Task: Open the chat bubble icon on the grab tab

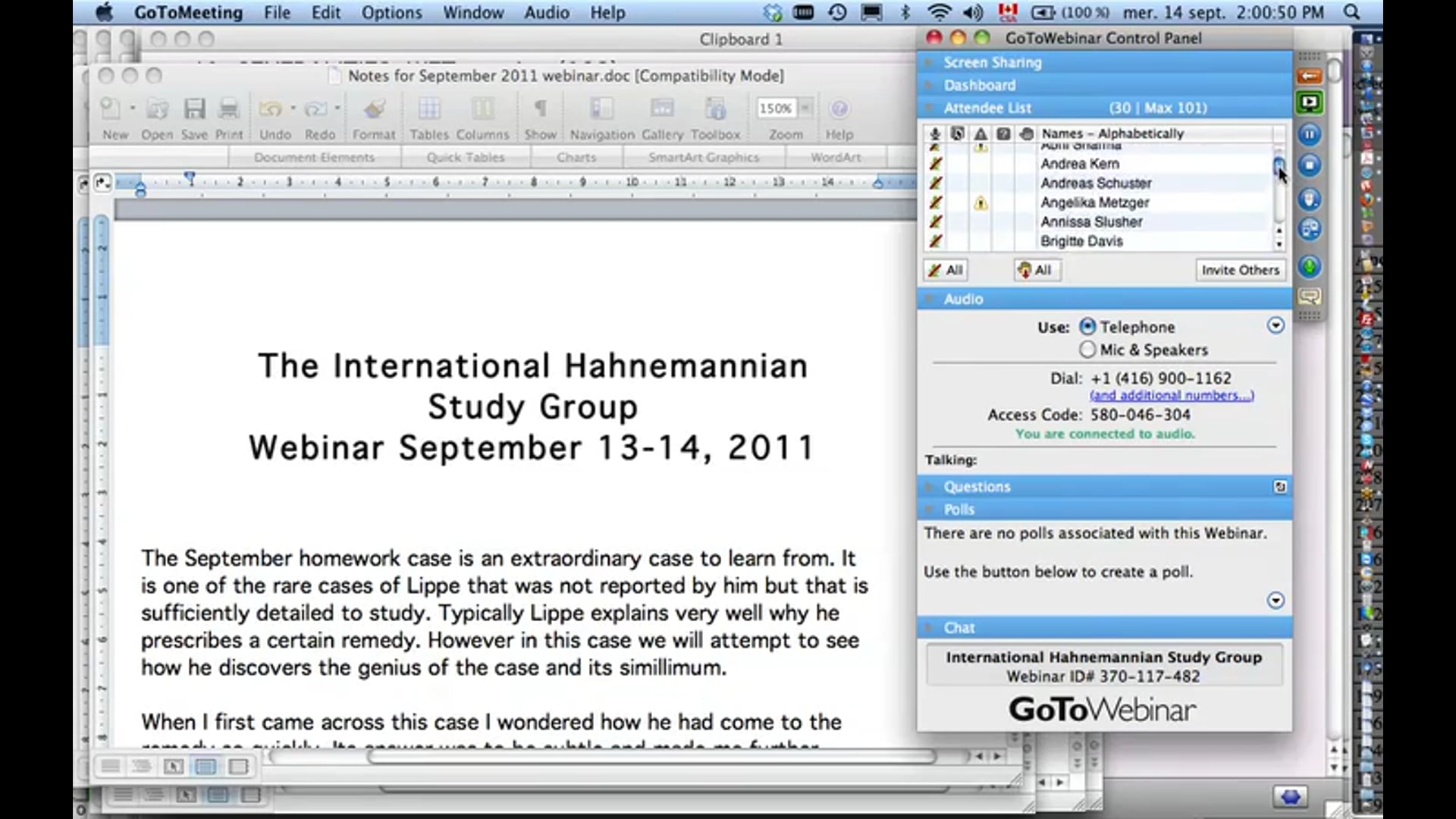Action: click(x=1308, y=297)
